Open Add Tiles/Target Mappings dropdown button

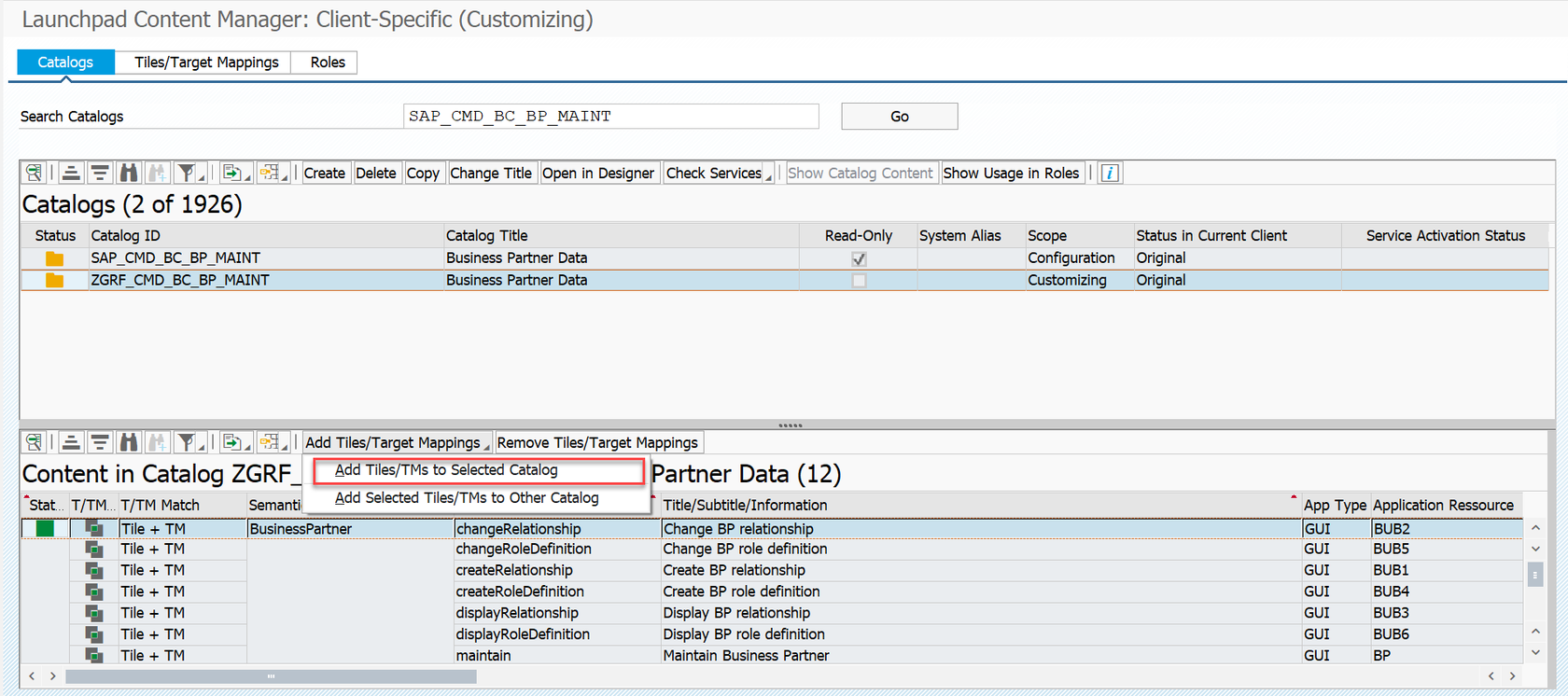click(x=398, y=442)
